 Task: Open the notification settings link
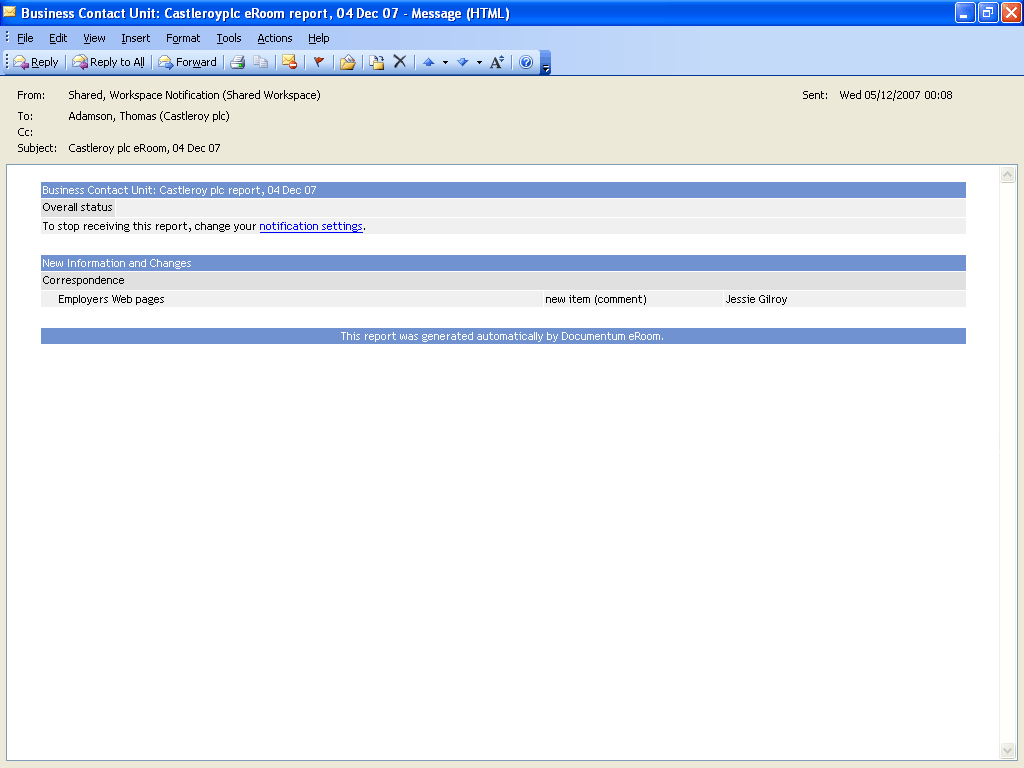pos(311,226)
